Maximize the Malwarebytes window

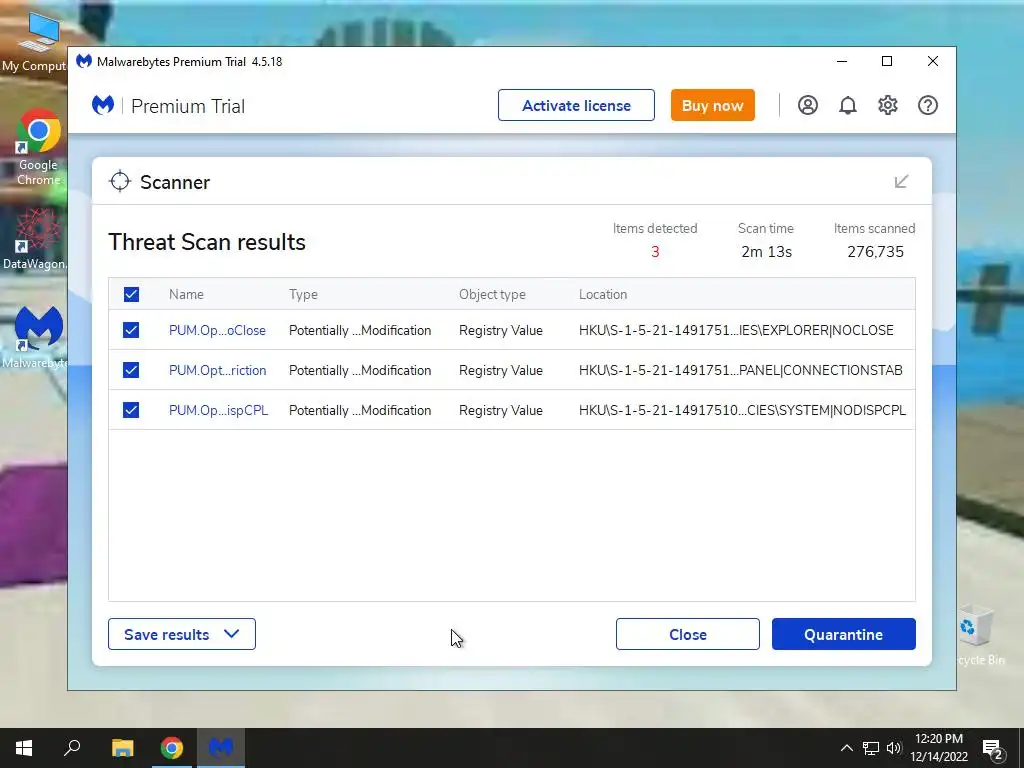coord(887,61)
